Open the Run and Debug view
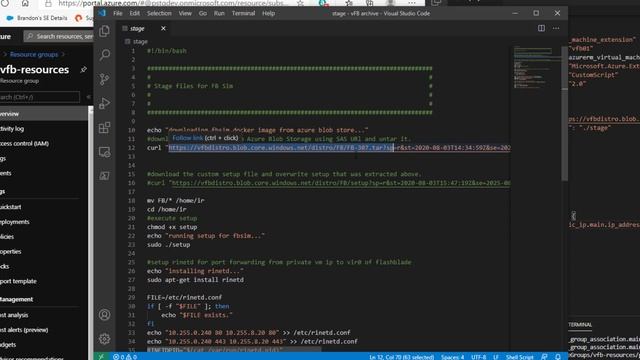 click(104, 103)
